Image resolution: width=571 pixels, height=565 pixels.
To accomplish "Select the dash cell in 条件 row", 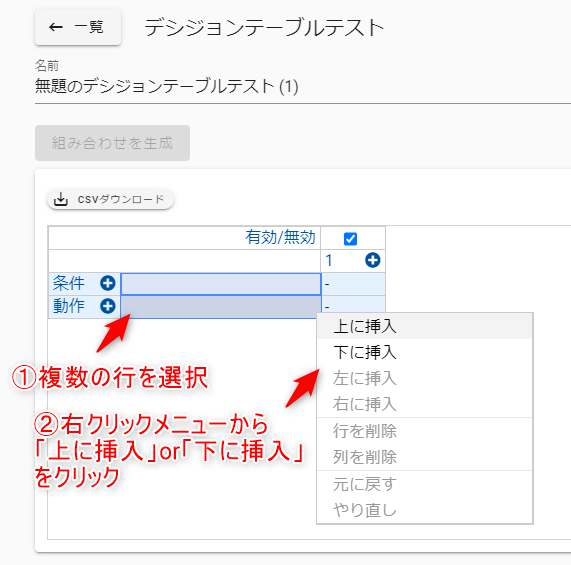I will 353,284.
